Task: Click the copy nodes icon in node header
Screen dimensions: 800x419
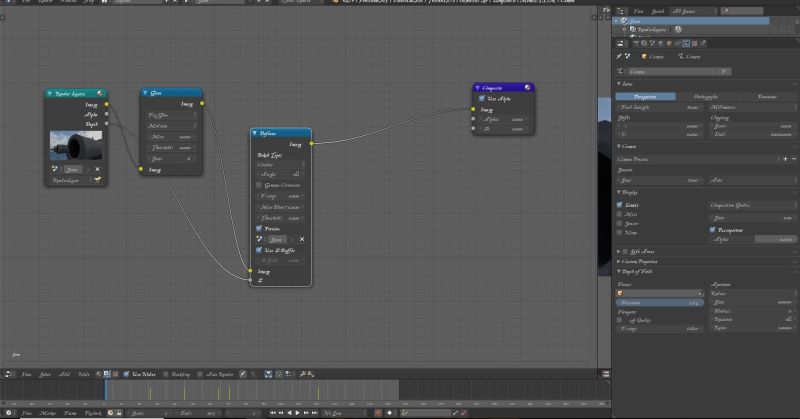Action: tap(303, 374)
